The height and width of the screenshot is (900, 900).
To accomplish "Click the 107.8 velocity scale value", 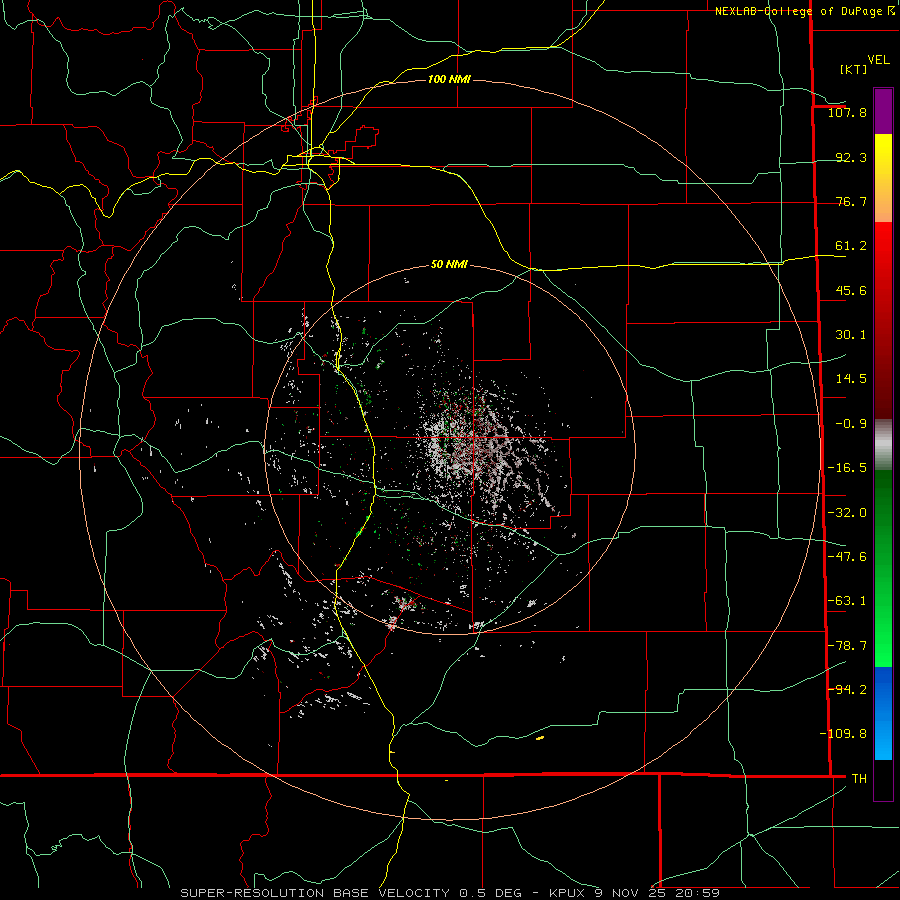I will point(847,112).
